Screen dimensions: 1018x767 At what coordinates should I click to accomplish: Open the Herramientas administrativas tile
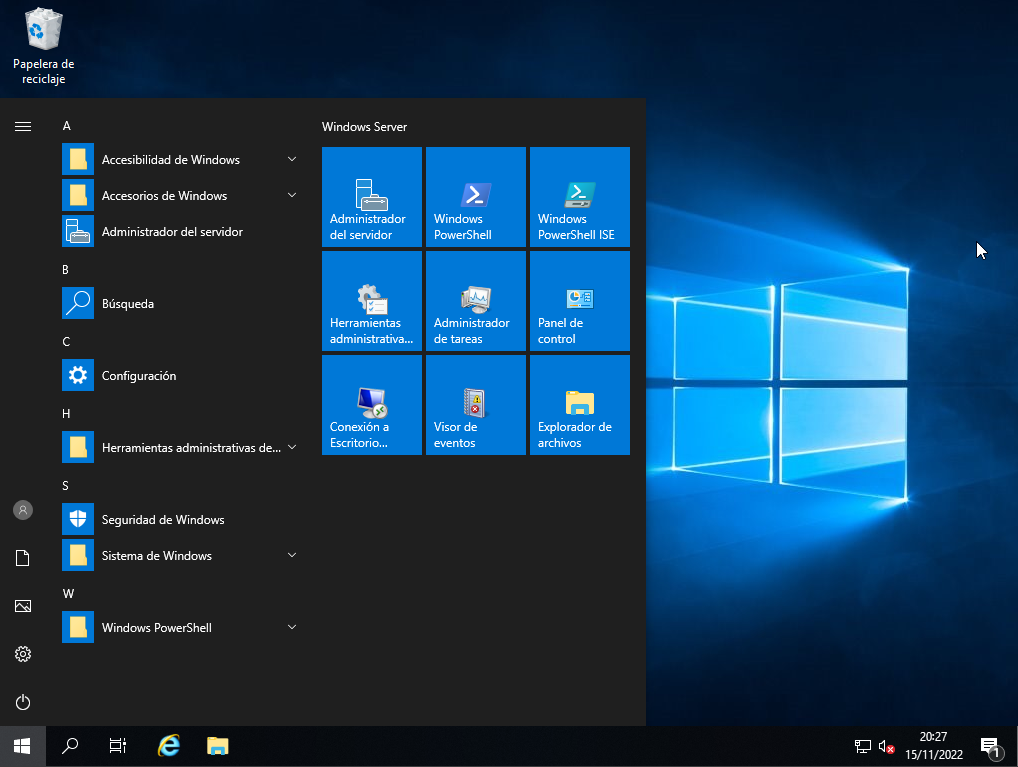(371, 301)
